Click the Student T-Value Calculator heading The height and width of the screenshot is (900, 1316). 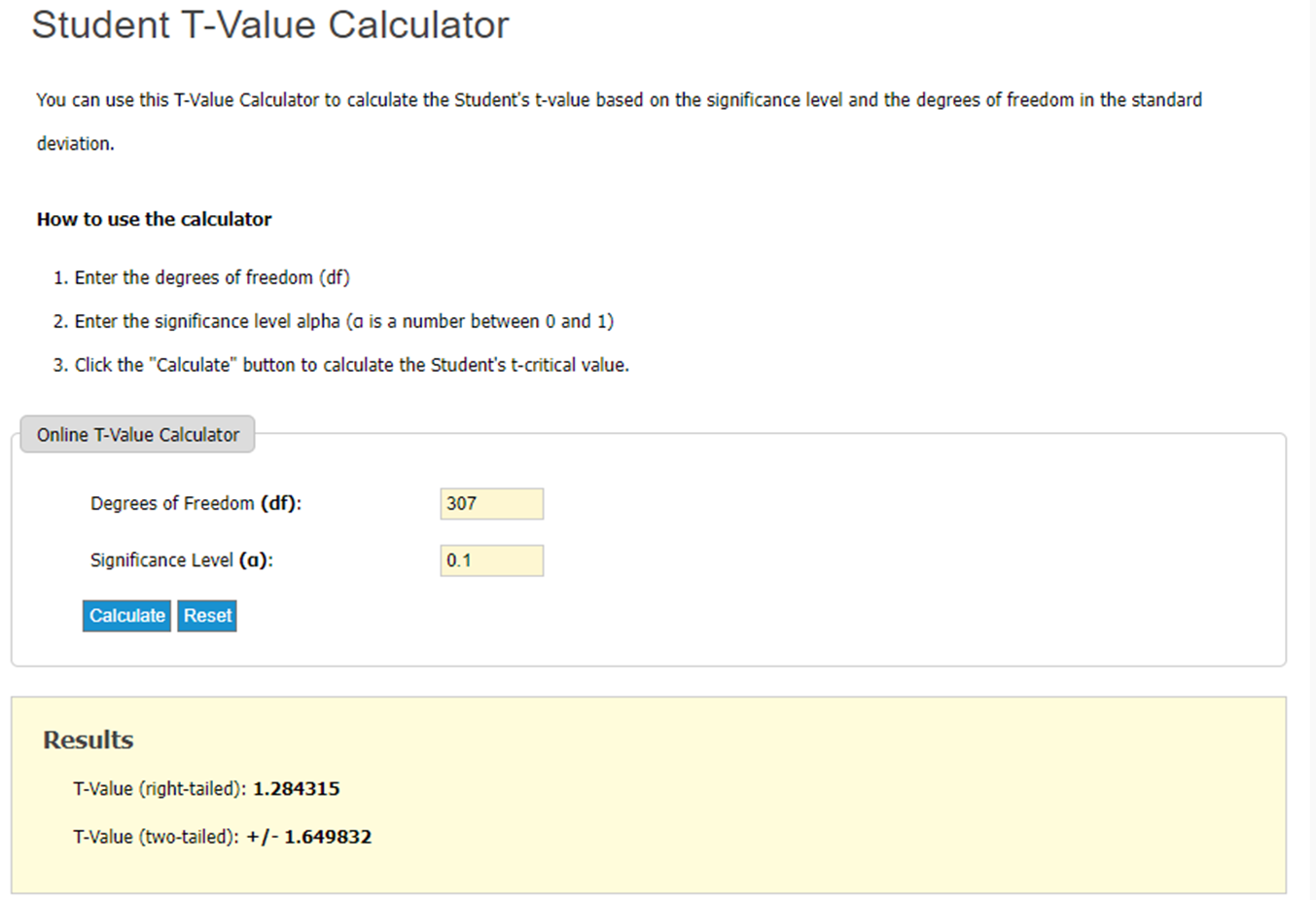(270, 25)
